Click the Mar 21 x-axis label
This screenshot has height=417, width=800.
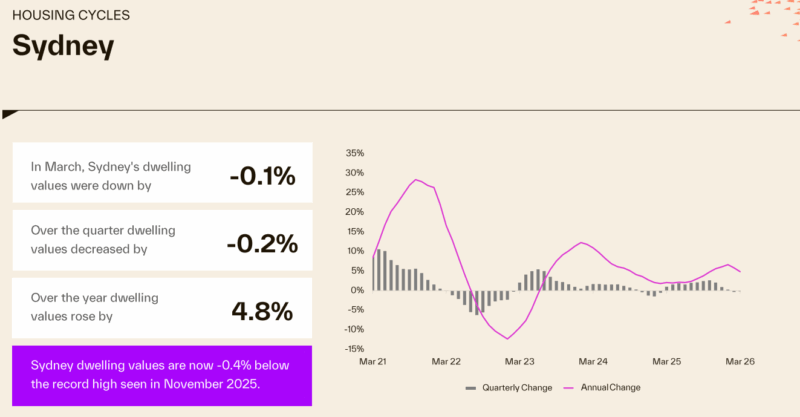pyautogui.click(x=372, y=361)
